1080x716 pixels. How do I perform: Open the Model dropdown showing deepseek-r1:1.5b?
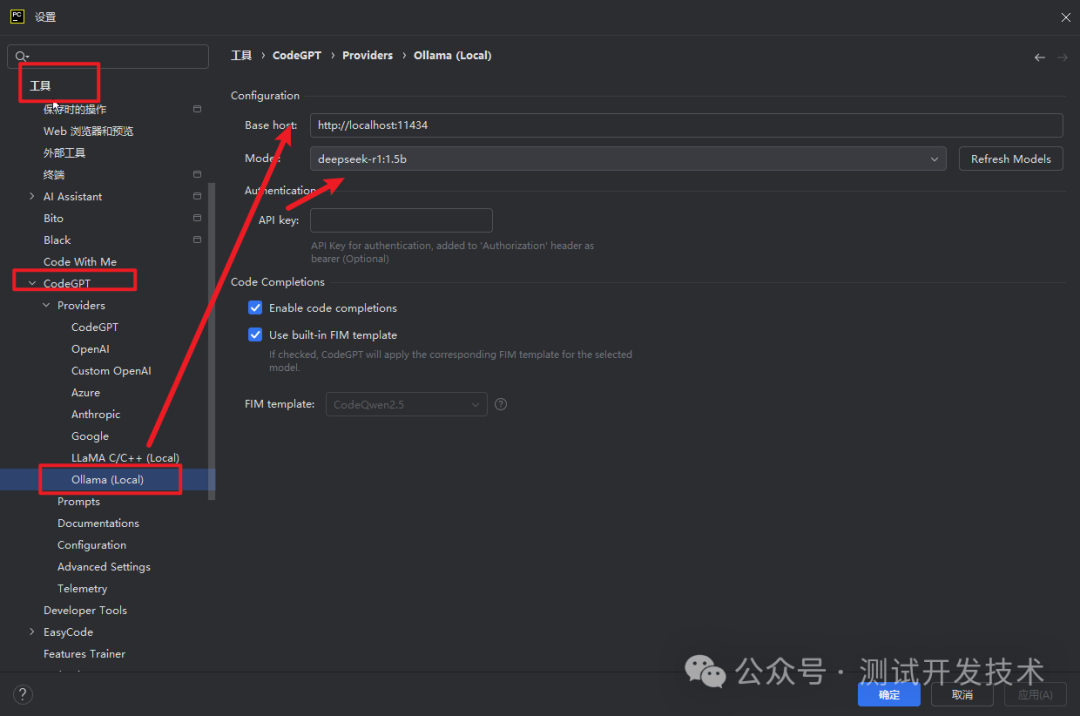(x=628, y=159)
